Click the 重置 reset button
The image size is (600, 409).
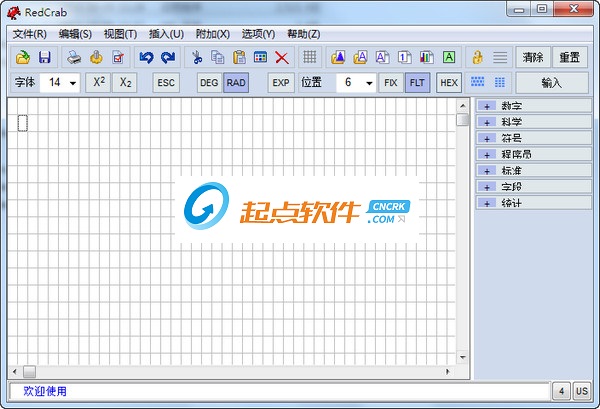[x=570, y=57]
